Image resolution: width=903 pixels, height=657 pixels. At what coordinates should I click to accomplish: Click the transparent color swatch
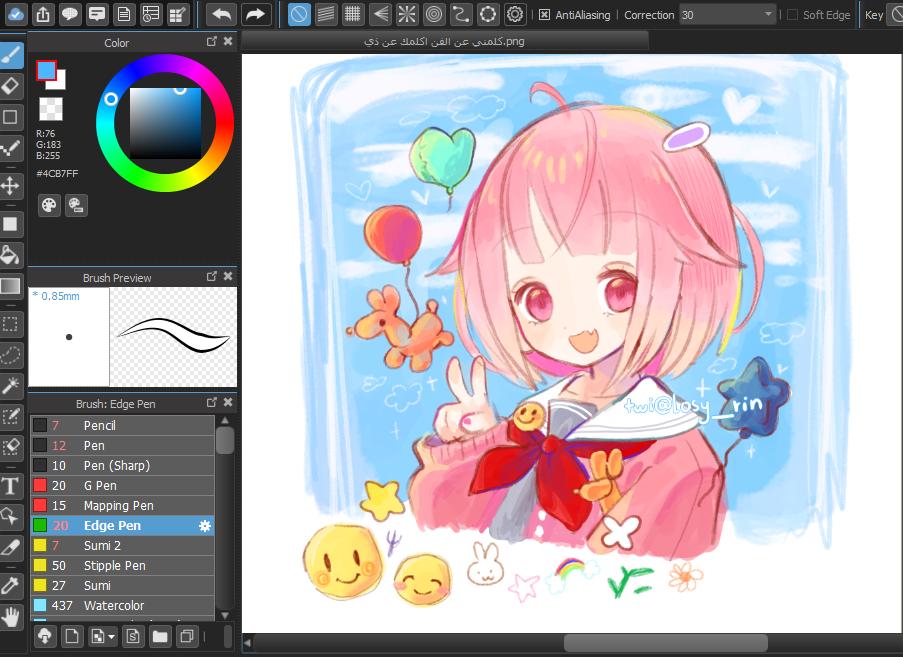click(51, 109)
